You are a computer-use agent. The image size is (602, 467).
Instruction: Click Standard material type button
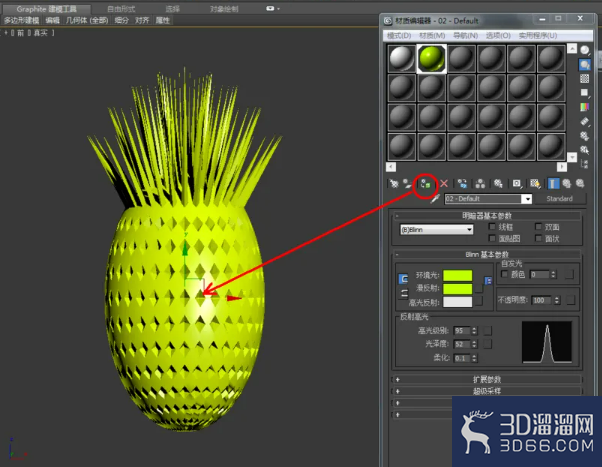coord(559,199)
